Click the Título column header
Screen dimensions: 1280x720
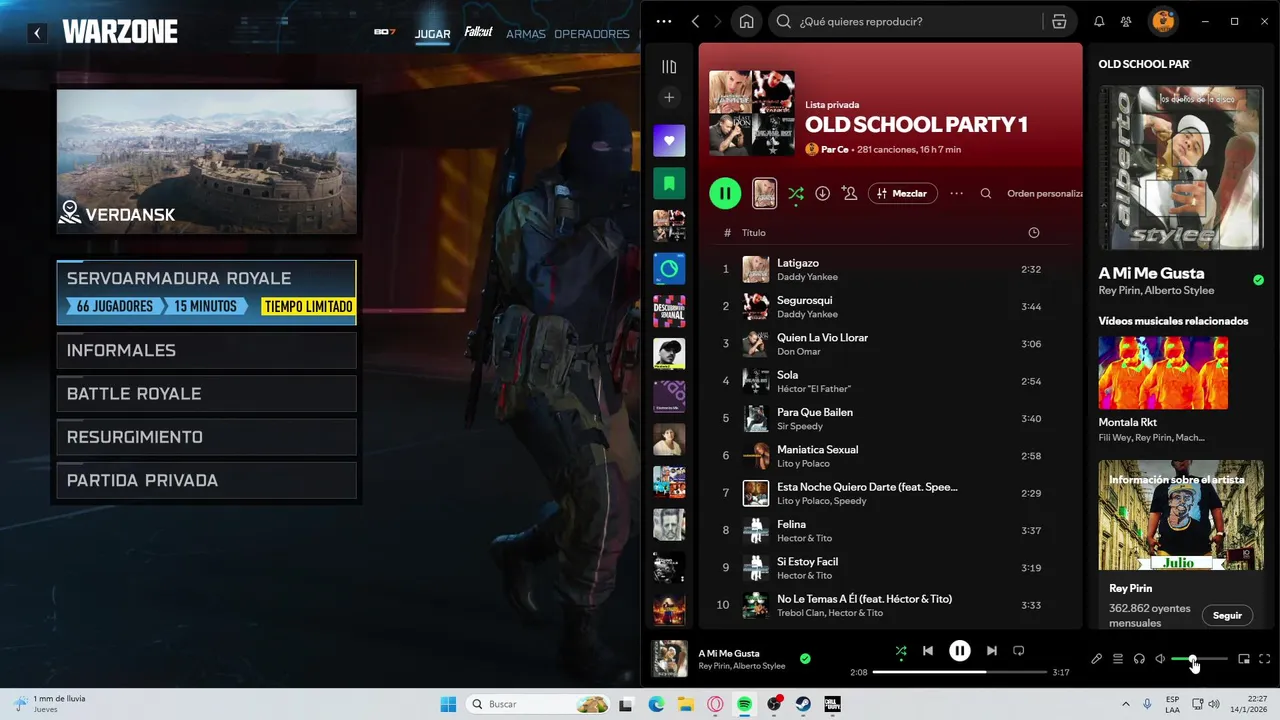(753, 233)
